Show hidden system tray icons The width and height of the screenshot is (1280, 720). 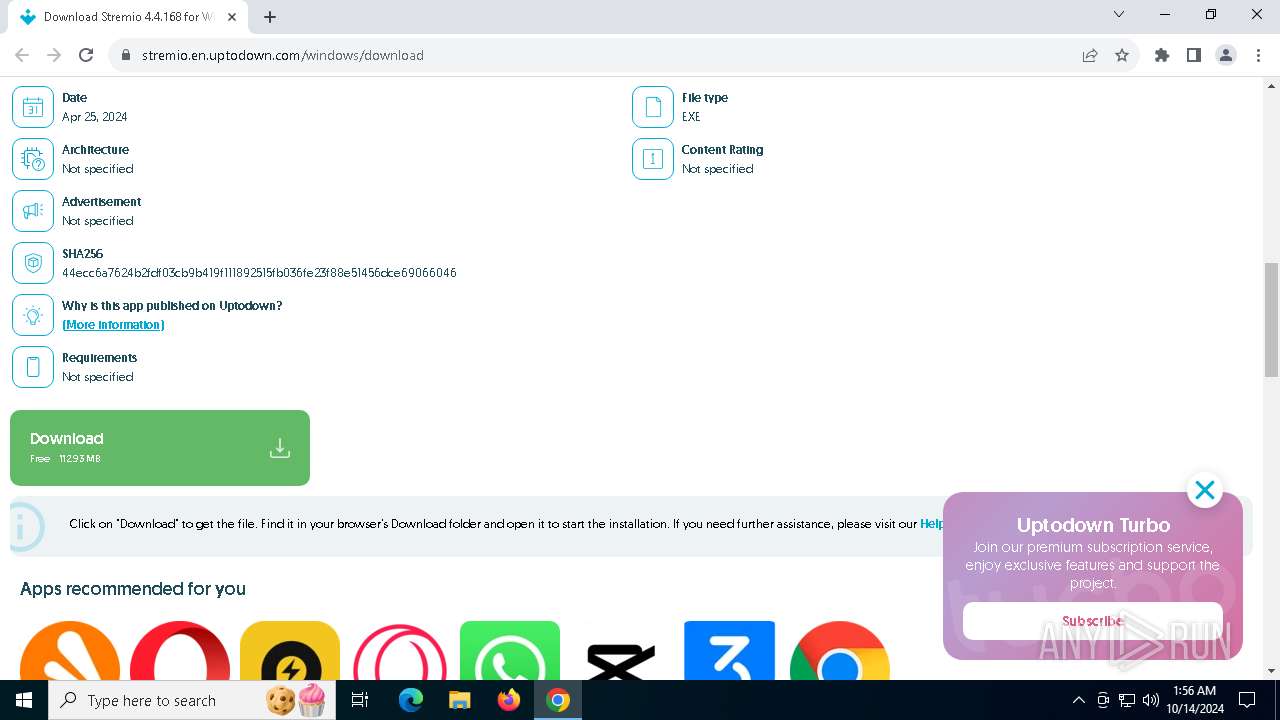coord(1078,700)
